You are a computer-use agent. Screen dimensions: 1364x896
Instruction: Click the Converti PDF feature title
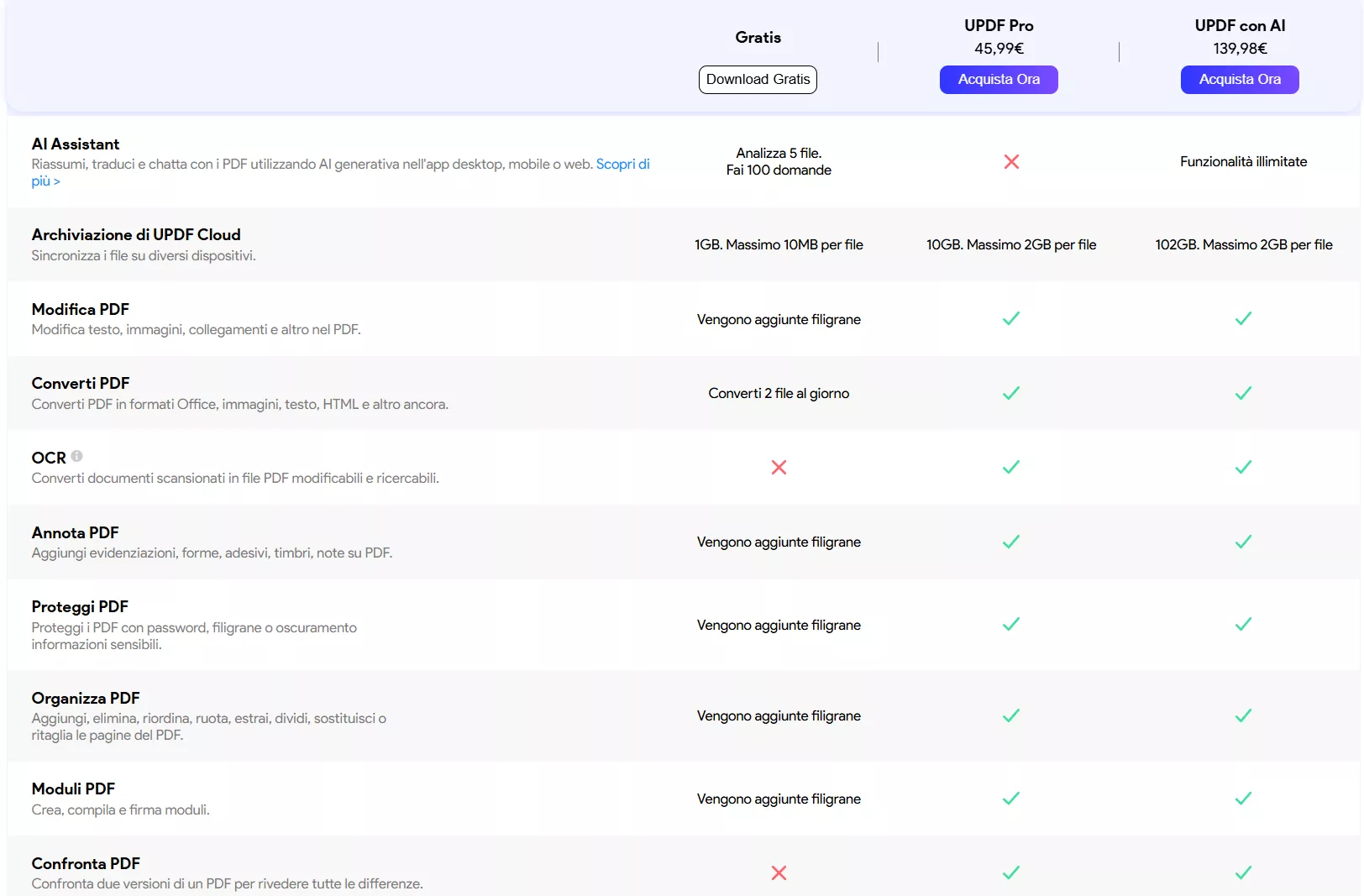coord(81,384)
